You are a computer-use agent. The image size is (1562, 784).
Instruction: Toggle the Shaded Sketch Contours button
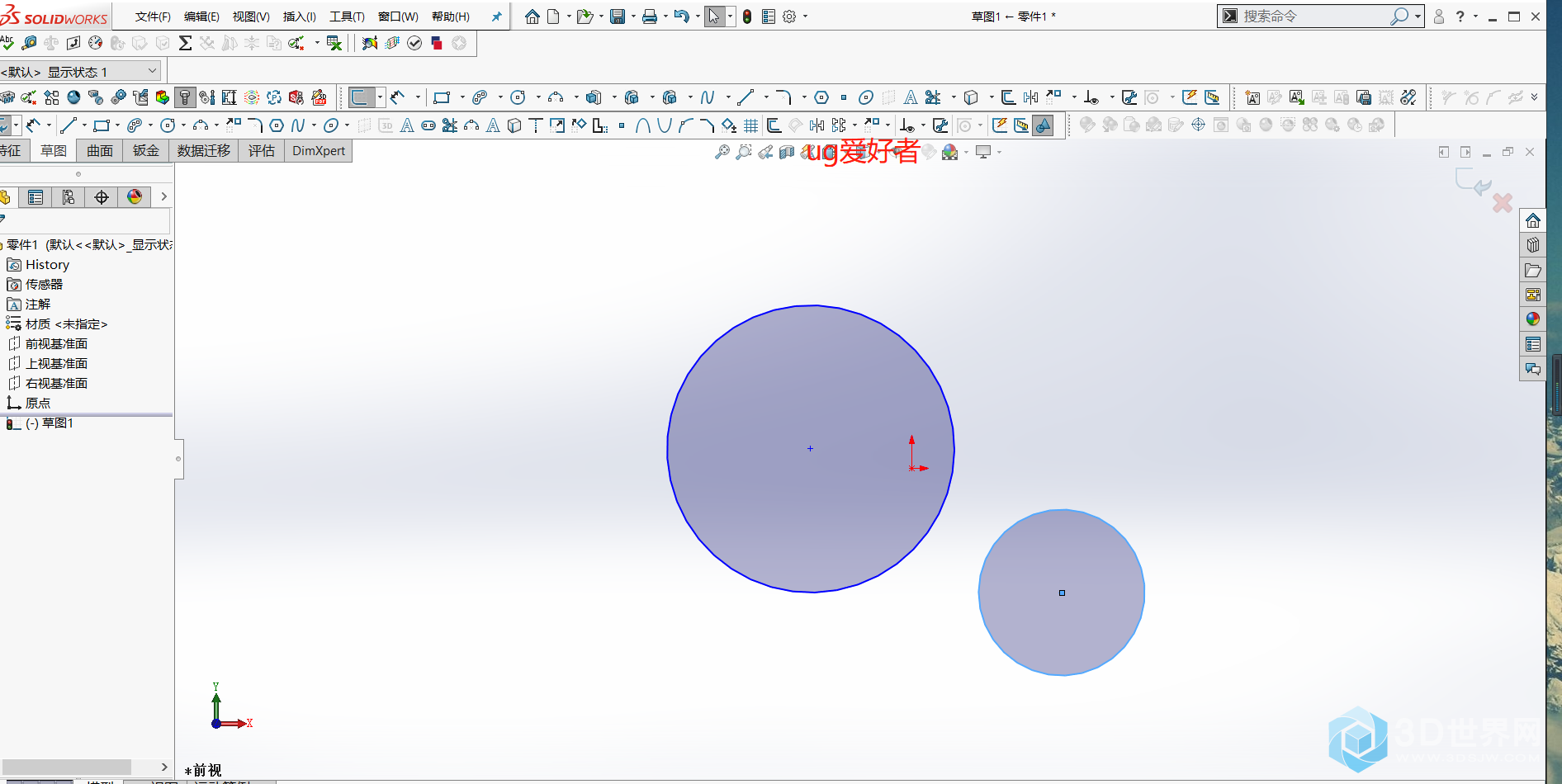[x=1044, y=125]
